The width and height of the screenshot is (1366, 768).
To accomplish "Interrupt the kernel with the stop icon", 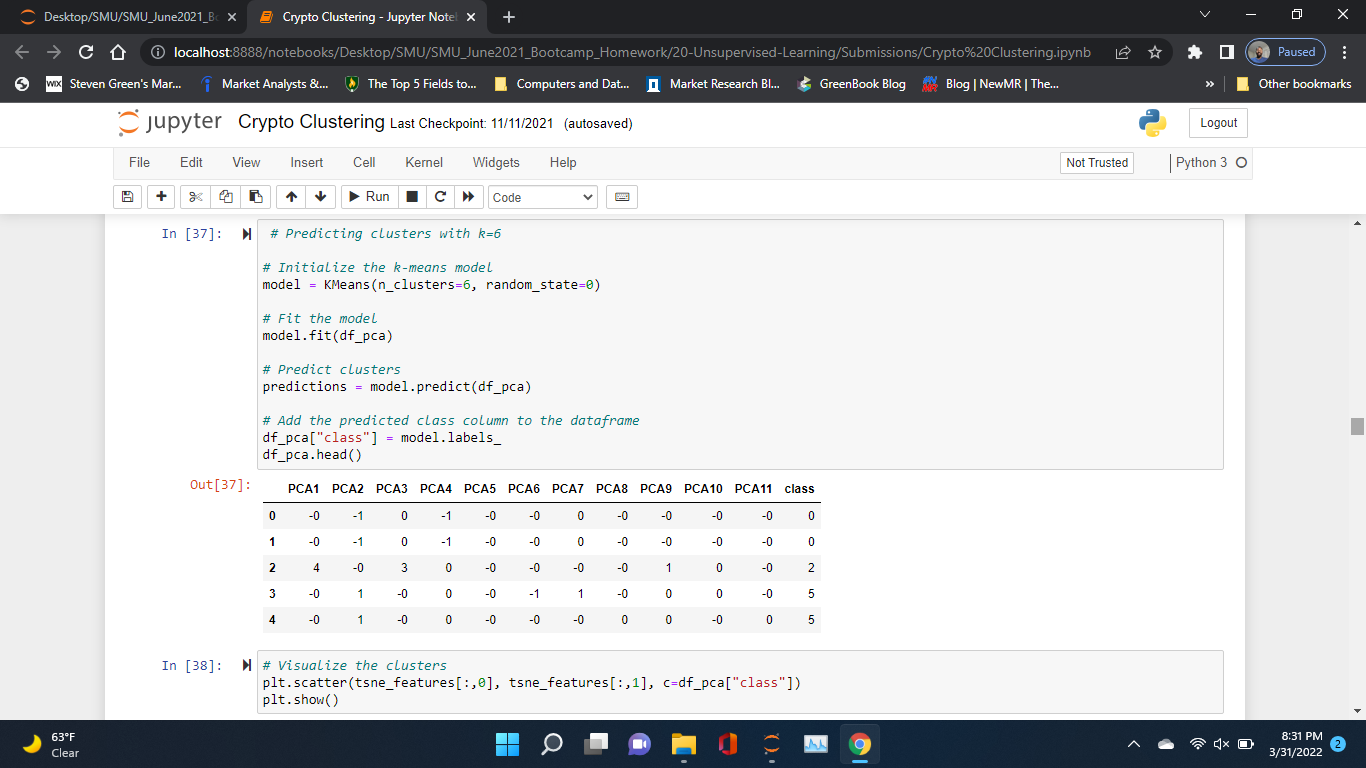I will pos(411,197).
